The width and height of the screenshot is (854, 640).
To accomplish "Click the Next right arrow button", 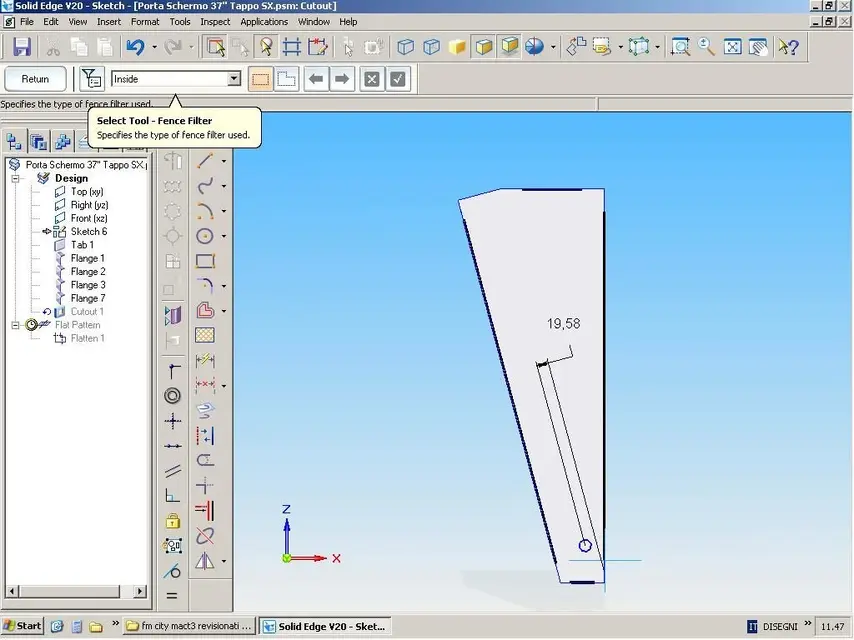I will (341, 80).
